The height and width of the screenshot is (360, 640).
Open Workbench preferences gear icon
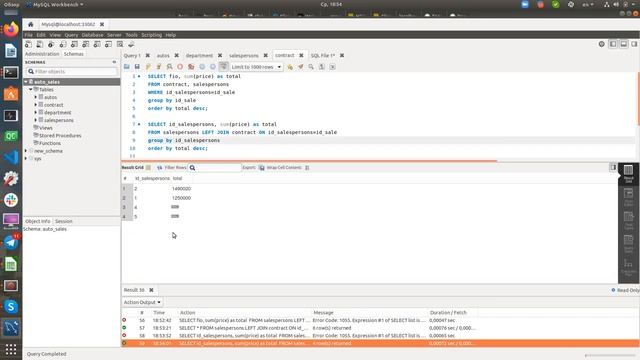[x=602, y=44]
